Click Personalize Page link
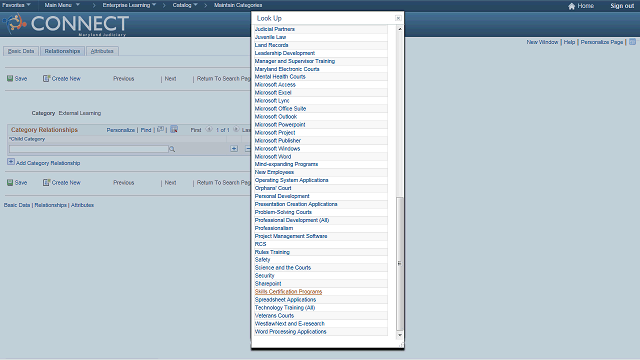 (x=602, y=42)
